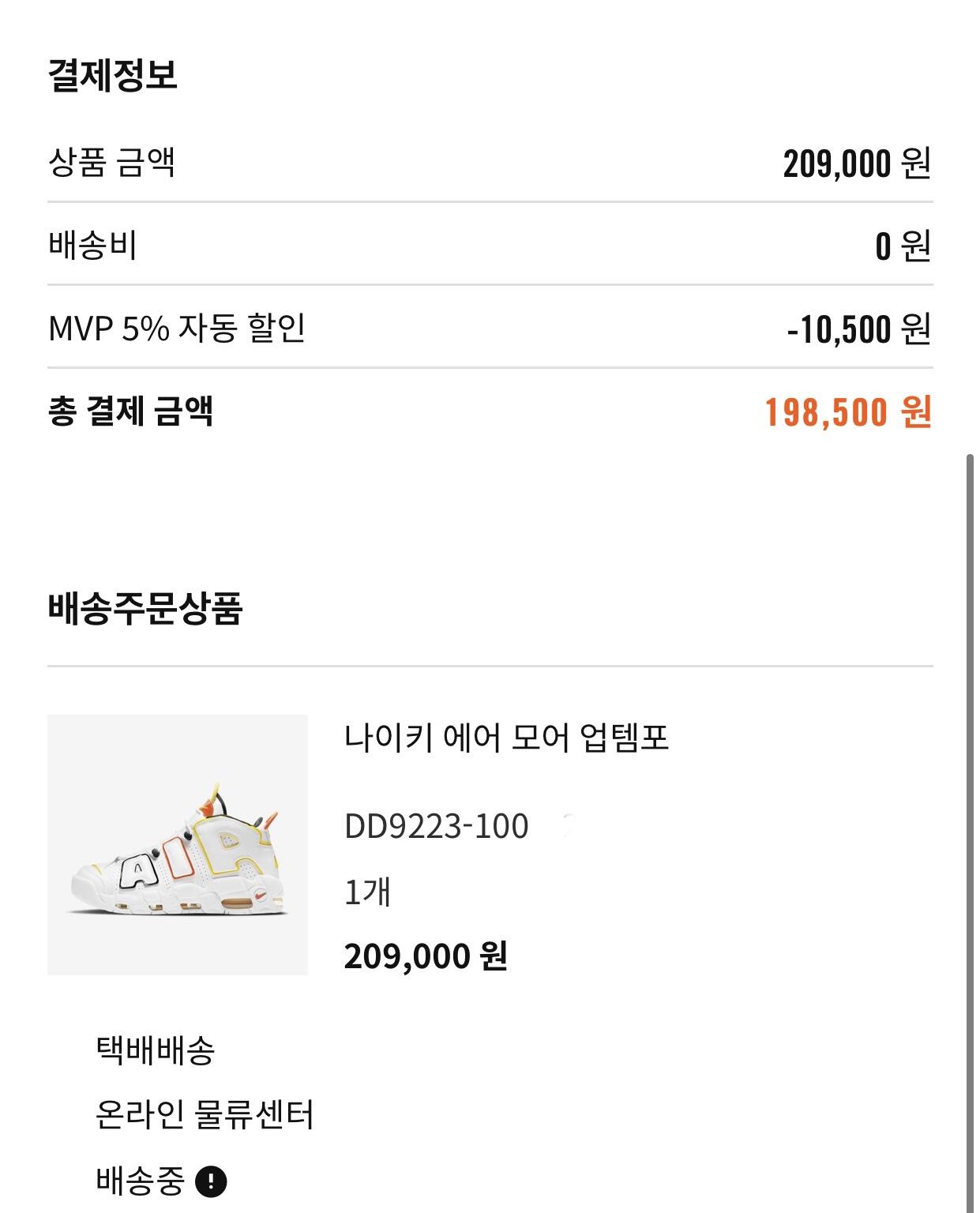Click the -10,500 원 discount amount
The width and height of the screenshot is (980, 1213).
tap(858, 329)
